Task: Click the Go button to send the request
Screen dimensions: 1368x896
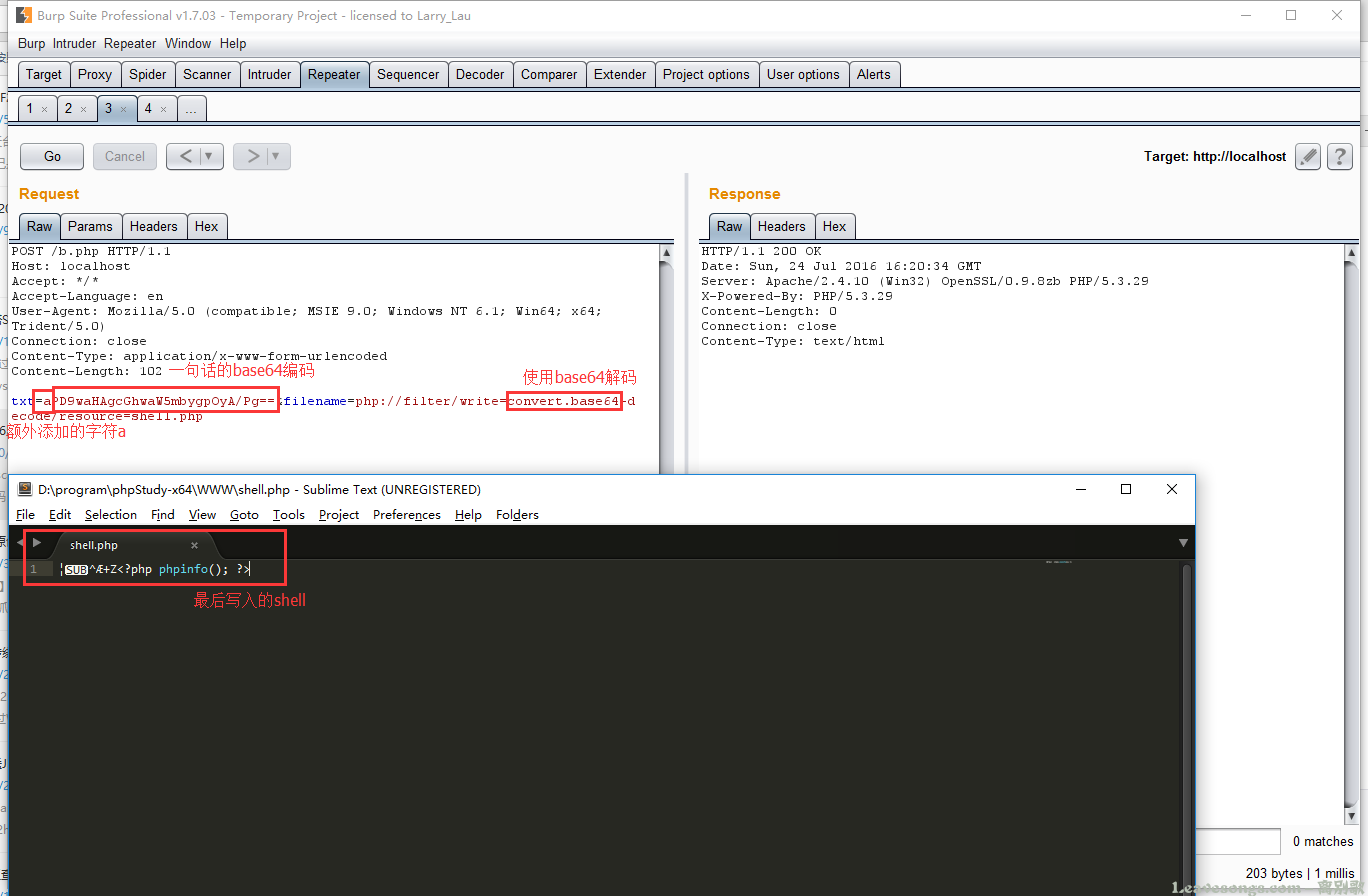Action: (53, 156)
